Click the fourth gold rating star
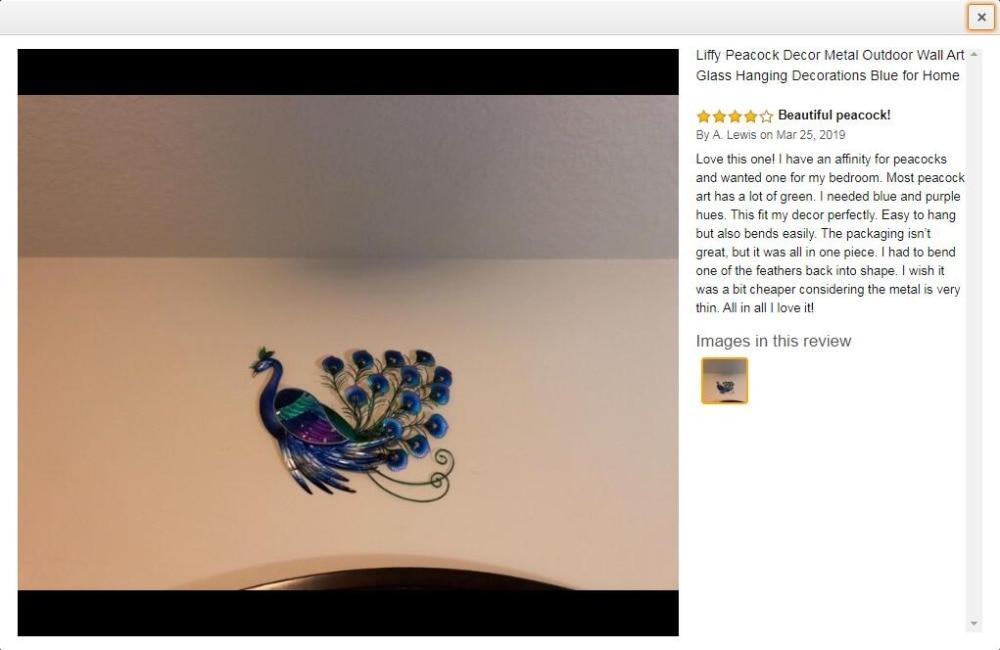This screenshot has height=650, width=1000. pos(751,116)
